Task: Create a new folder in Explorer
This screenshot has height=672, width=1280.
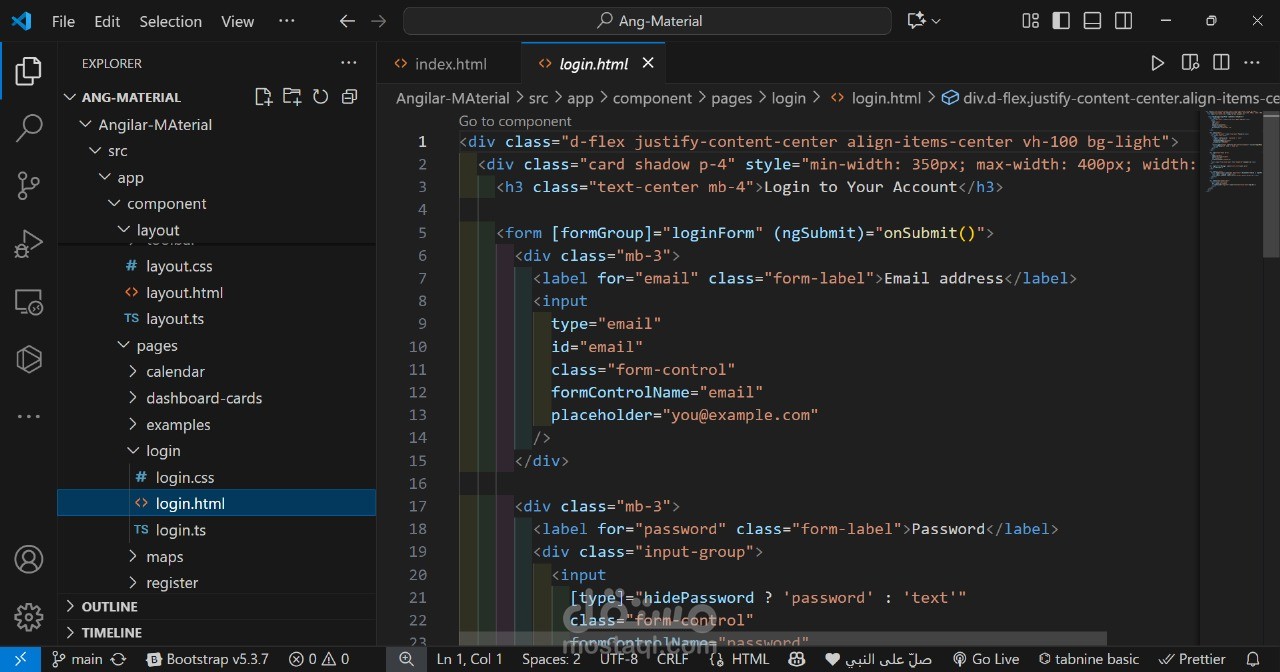Action: (292, 97)
